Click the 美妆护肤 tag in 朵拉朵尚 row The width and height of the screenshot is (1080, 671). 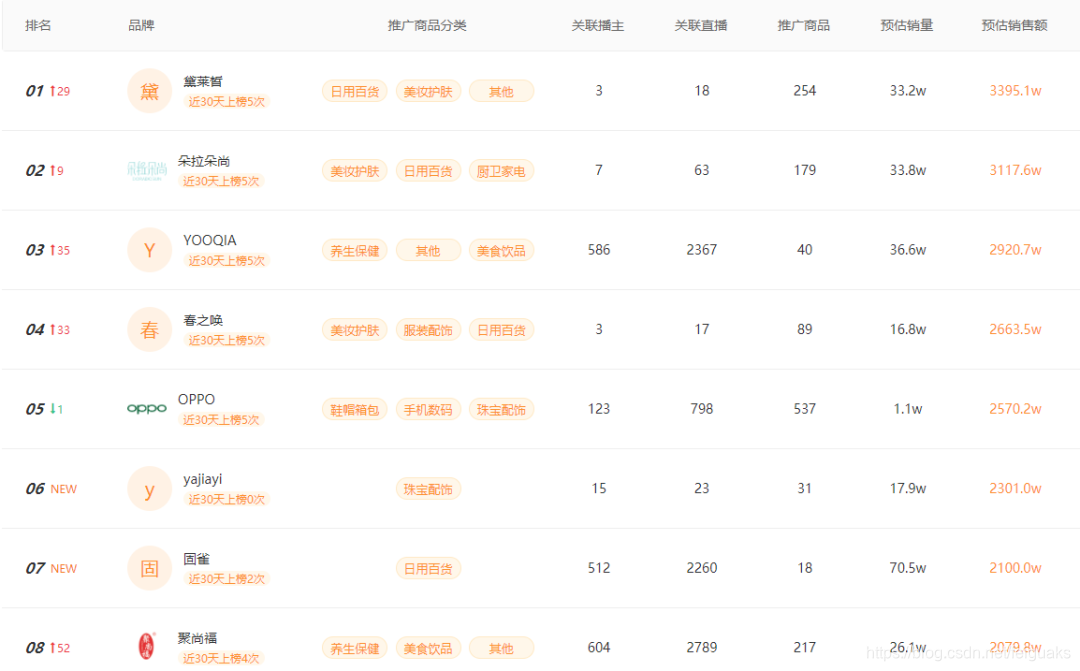click(x=355, y=171)
